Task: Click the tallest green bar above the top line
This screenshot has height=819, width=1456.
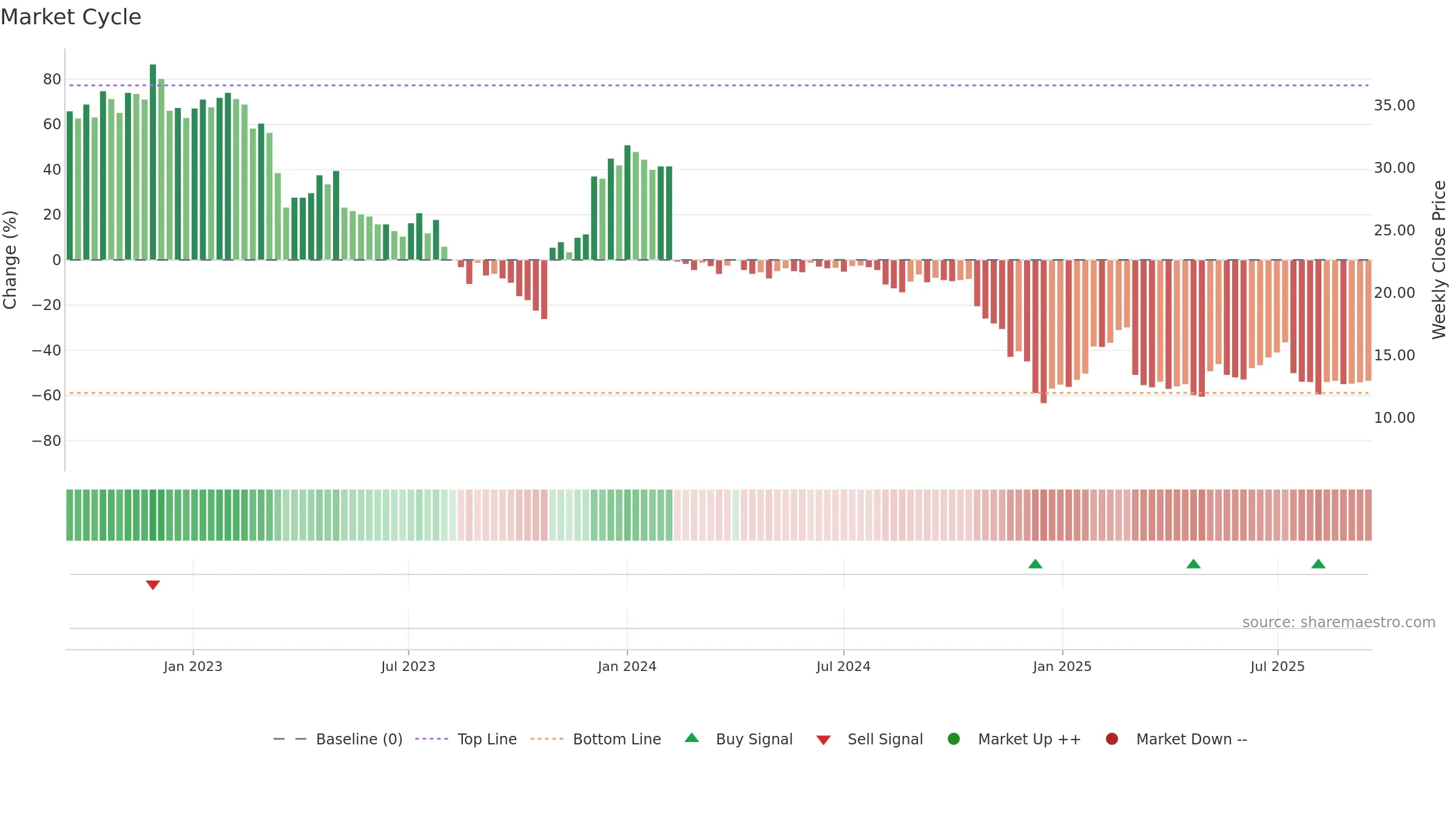Action: click(153, 162)
